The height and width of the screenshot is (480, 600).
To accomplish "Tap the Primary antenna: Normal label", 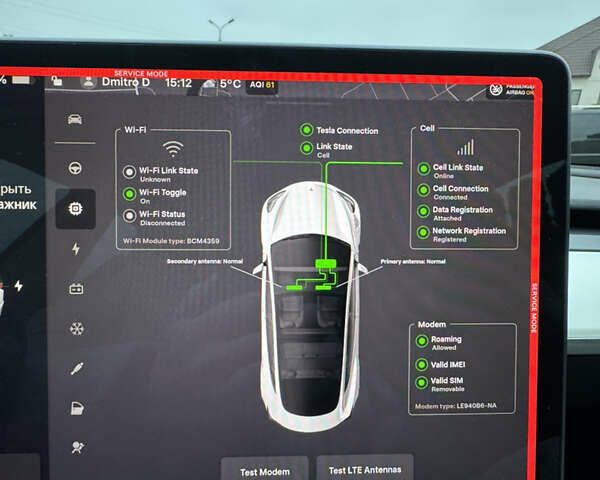I will pos(413,261).
